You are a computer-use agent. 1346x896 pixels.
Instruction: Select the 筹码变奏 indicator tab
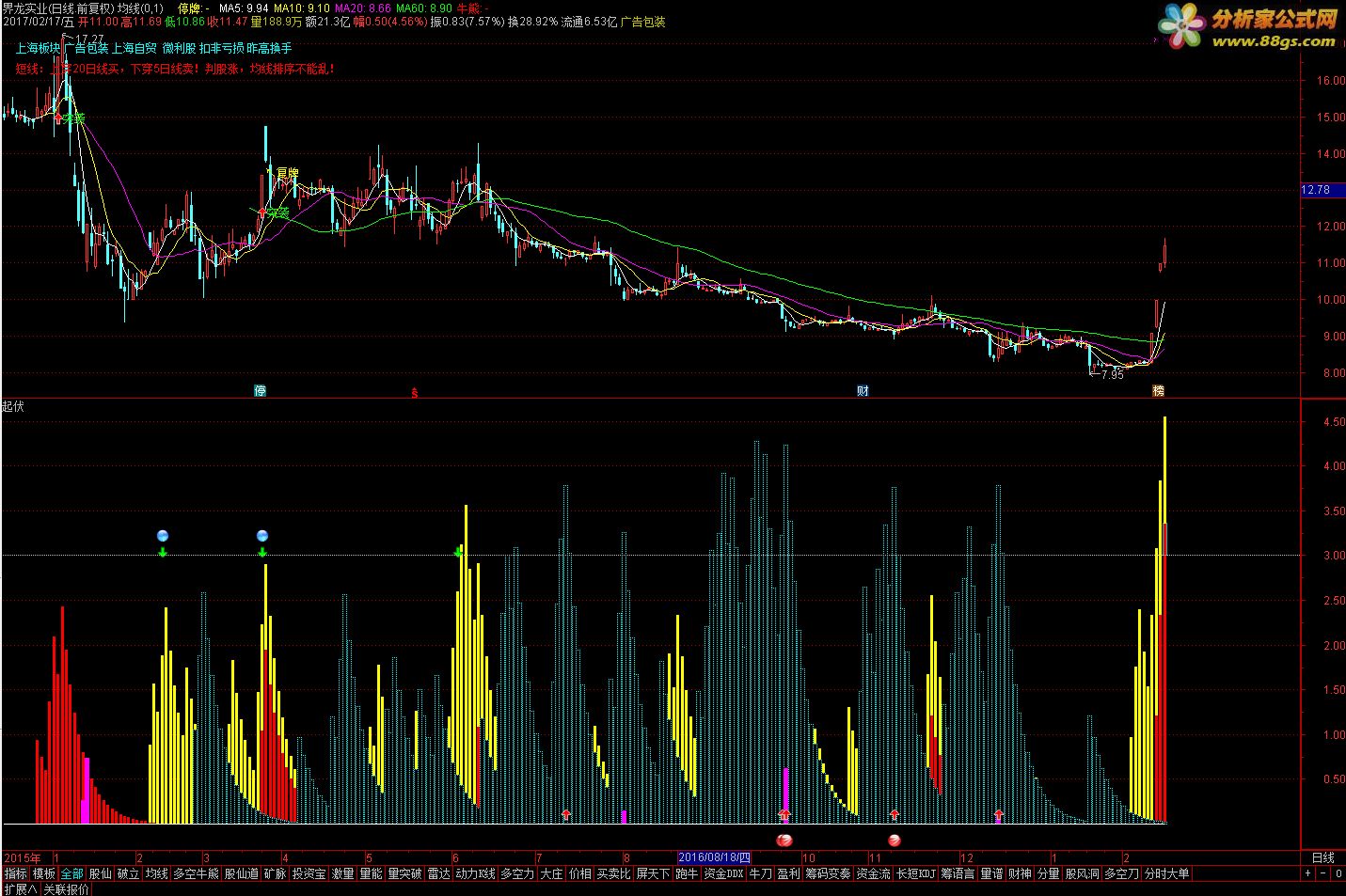click(x=829, y=873)
